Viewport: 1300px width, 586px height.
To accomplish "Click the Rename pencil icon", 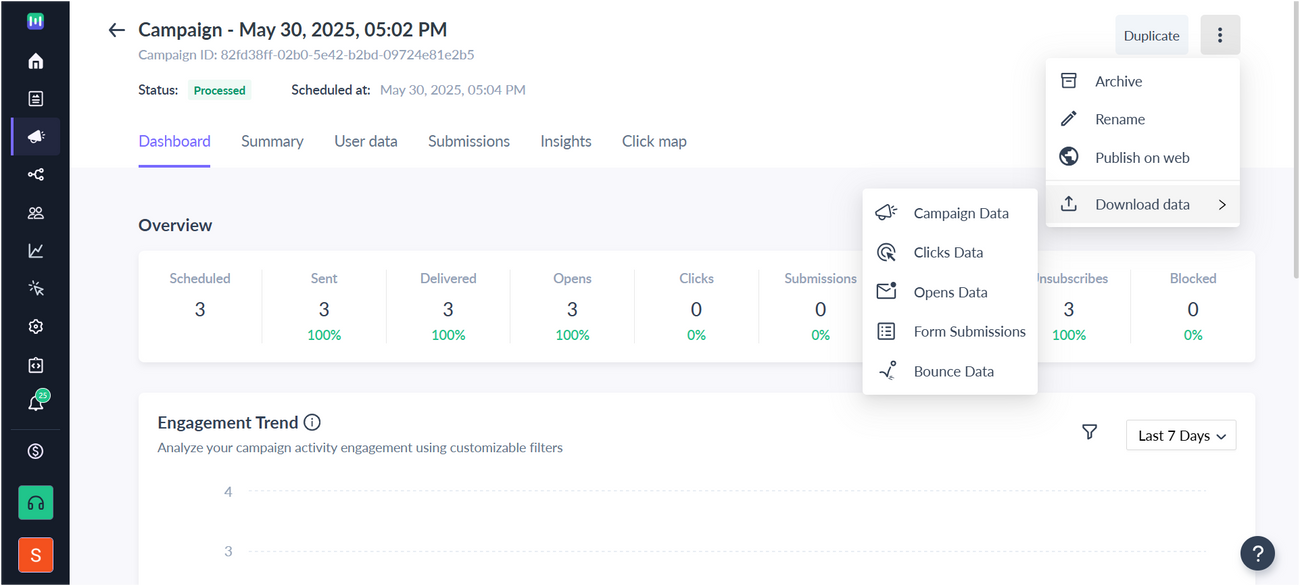I will (1069, 119).
